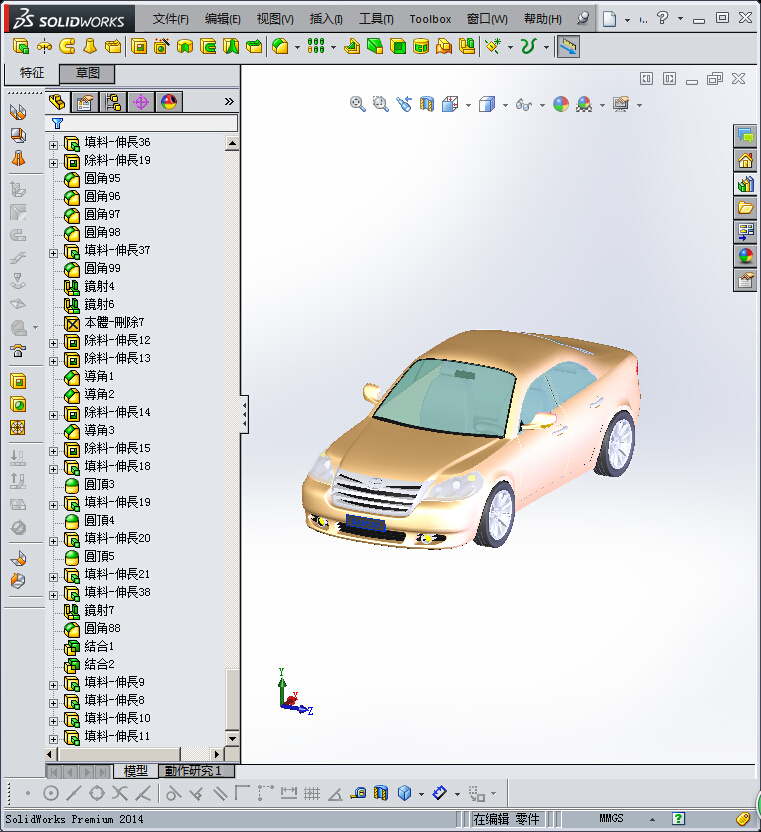Viewport: 761px width, 832px height.
Task: Open Custom Properties task pane icon
Action: click(745, 280)
